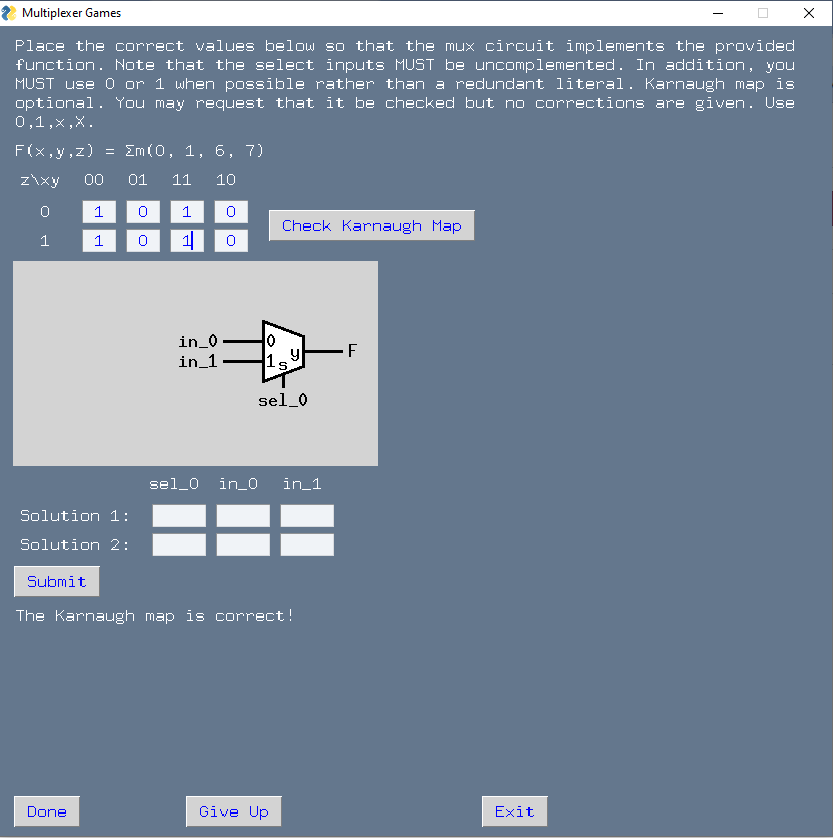This screenshot has height=838, width=833.
Task: Click the Solution 2 sel_0 entry box
Action: coord(178,543)
